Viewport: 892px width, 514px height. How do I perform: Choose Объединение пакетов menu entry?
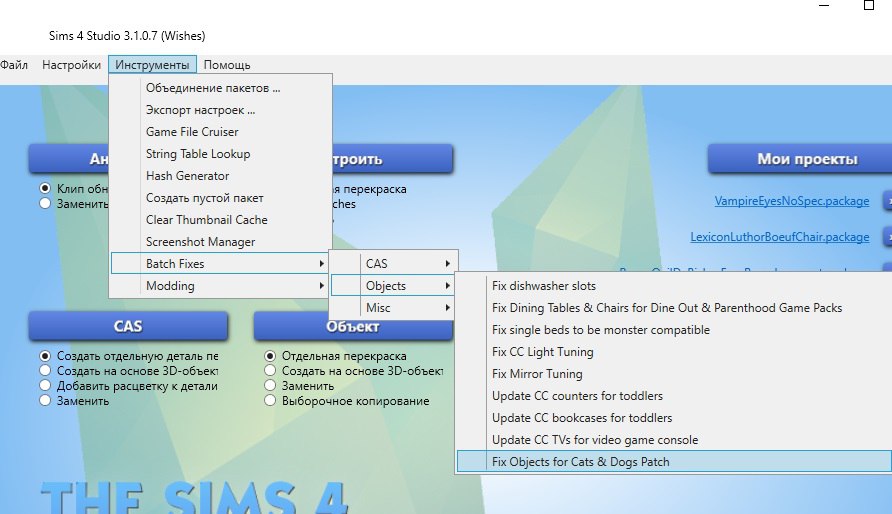tap(221, 88)
